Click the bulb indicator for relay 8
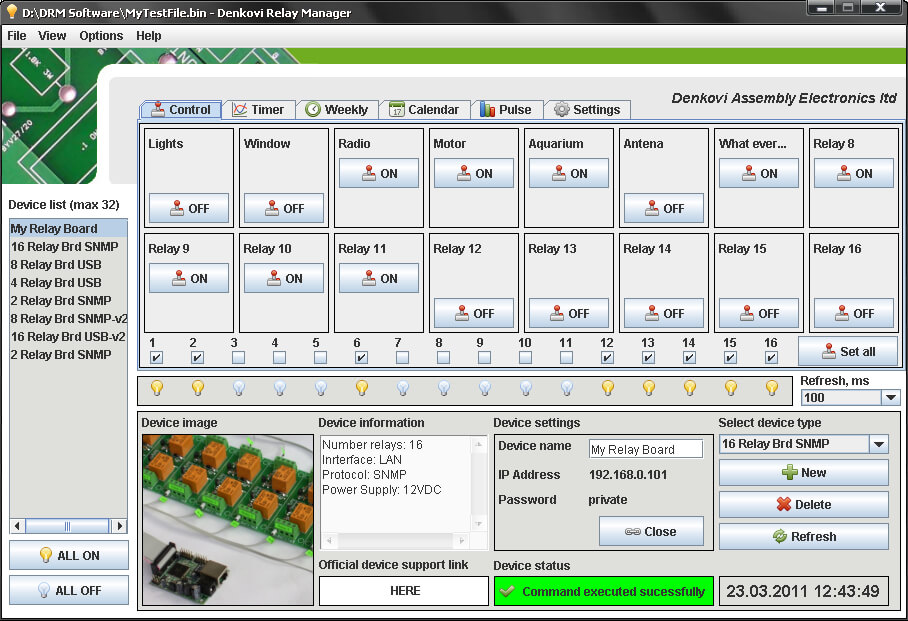Screen dimensions: 908x621 point(444,388)
